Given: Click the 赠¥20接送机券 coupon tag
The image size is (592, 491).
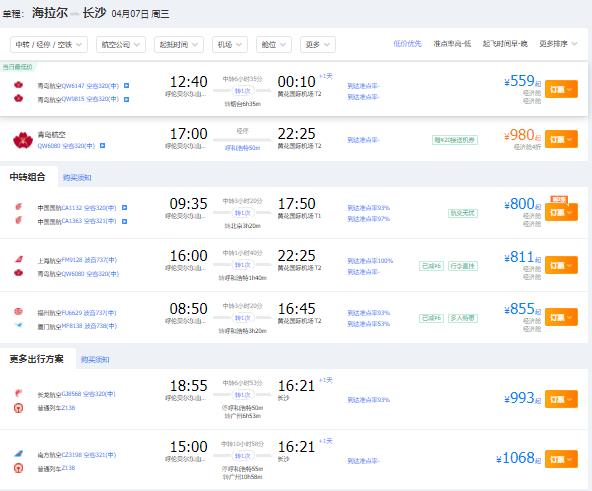Looking at the screenshot, I should pyautogui.click(x=455, y=140).
